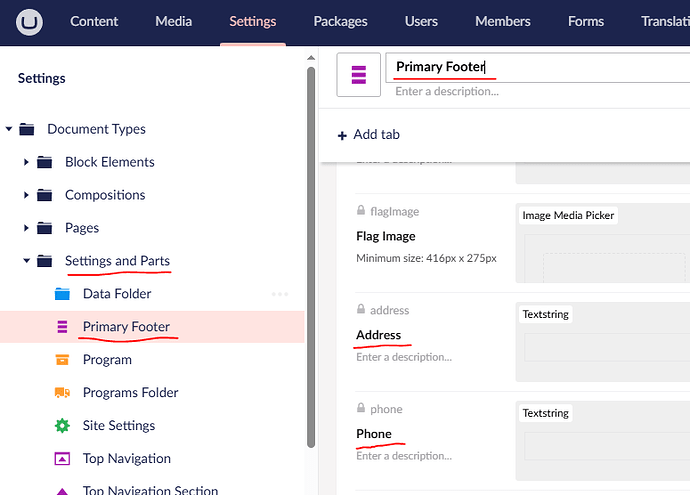Click the Program archive box icon

click(62, 360)
